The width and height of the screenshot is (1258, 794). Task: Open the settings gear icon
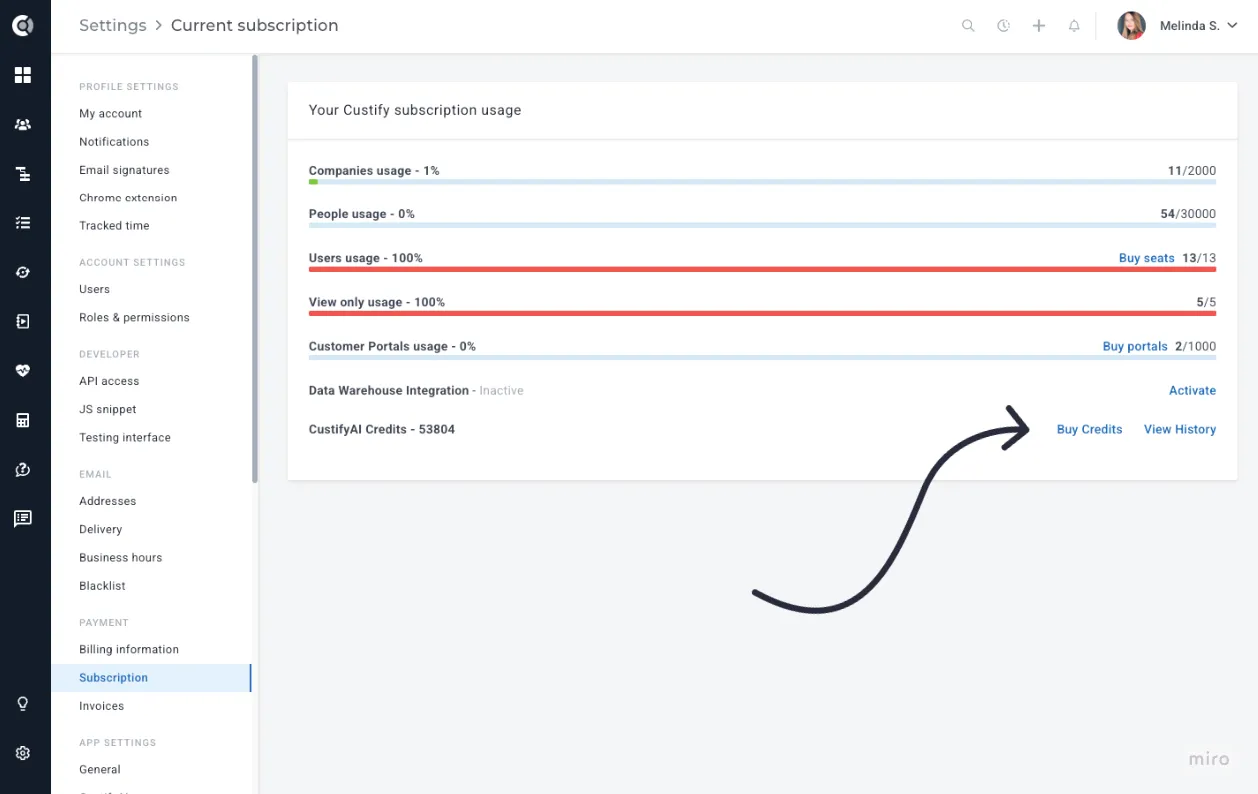point(23,753)
